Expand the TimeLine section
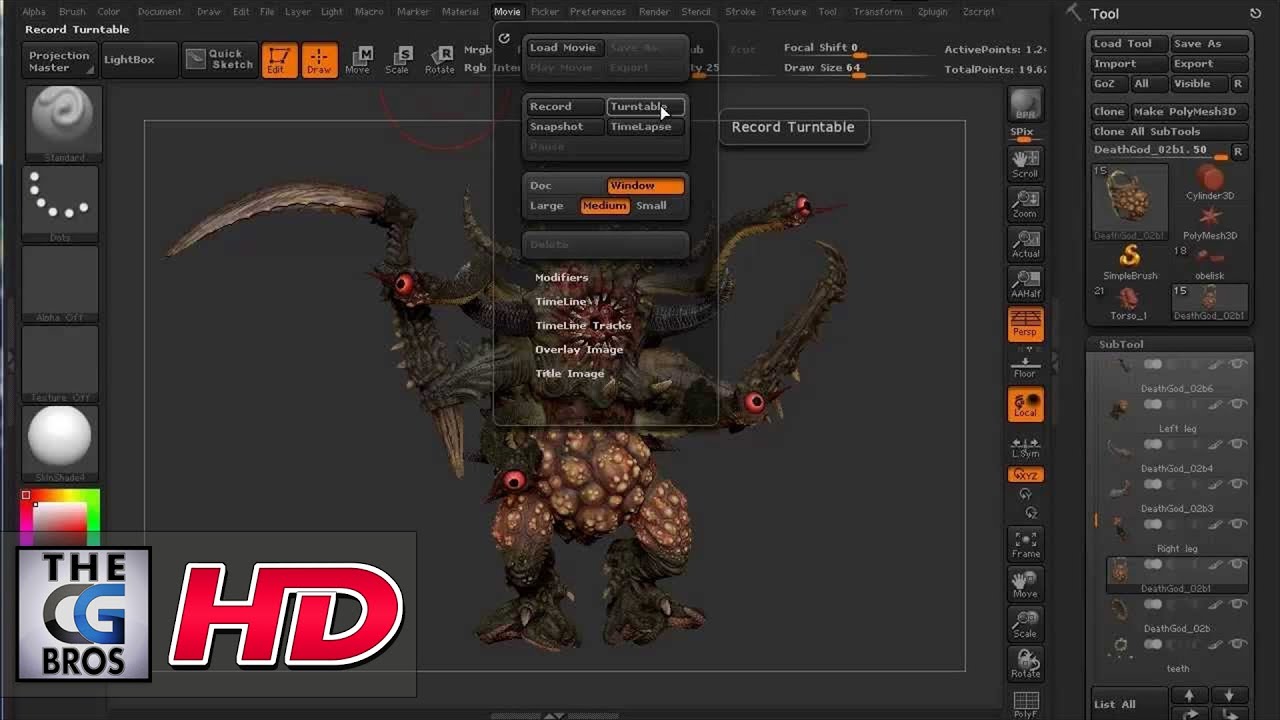 561,301
